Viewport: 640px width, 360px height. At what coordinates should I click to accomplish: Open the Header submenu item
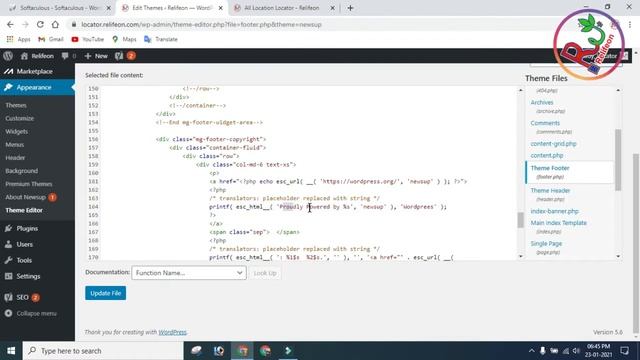click(x=15, y=158)
